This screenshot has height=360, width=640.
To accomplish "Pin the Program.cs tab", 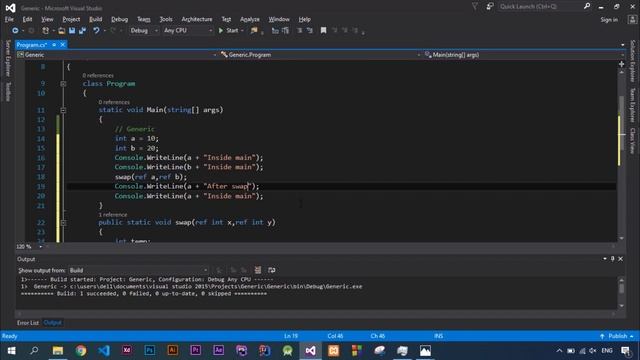I will pyautogui.click(x=54, y=45).
